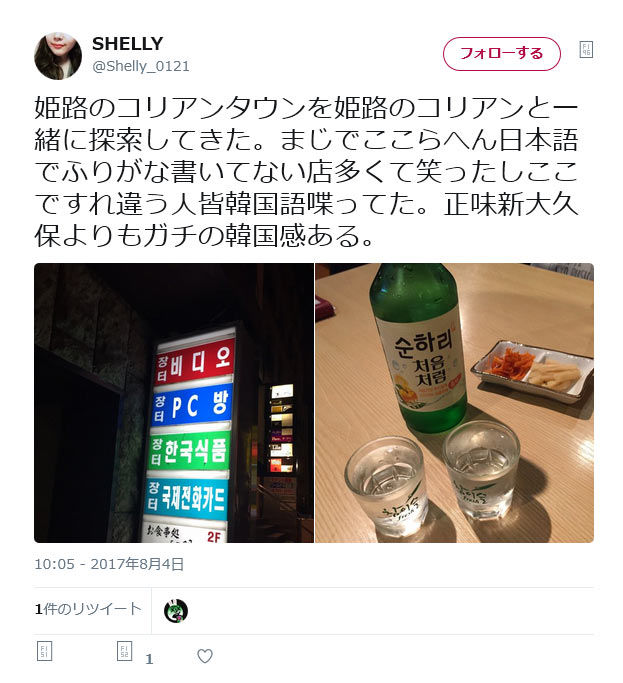This screenshot has height=683, width=623.
Task: Visit the @Shelly_0121 handle link
Action: [141, 66]
